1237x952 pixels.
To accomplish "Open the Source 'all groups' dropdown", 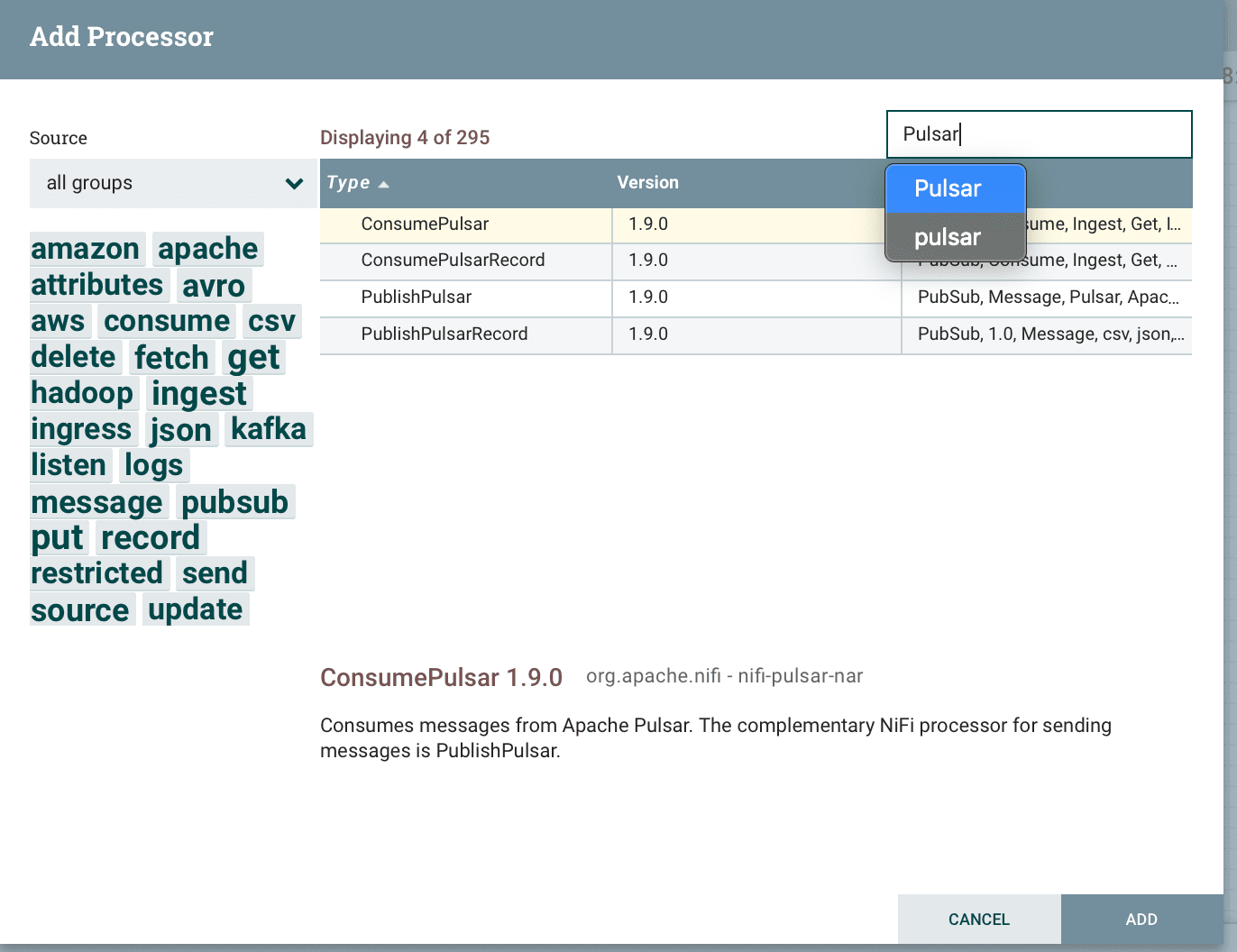I will coord(173,183).
